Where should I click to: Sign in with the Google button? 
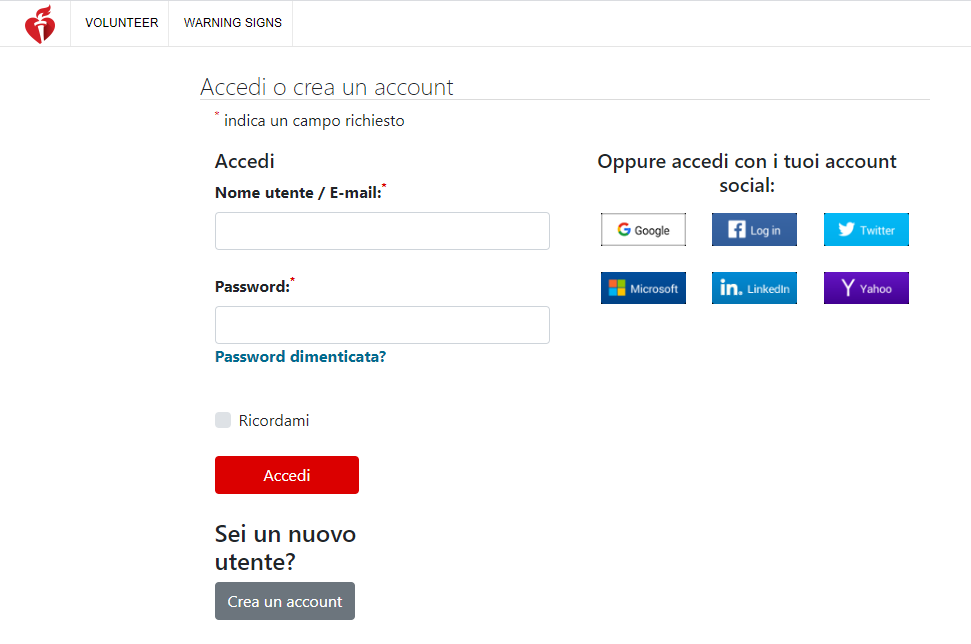(643, 230)
